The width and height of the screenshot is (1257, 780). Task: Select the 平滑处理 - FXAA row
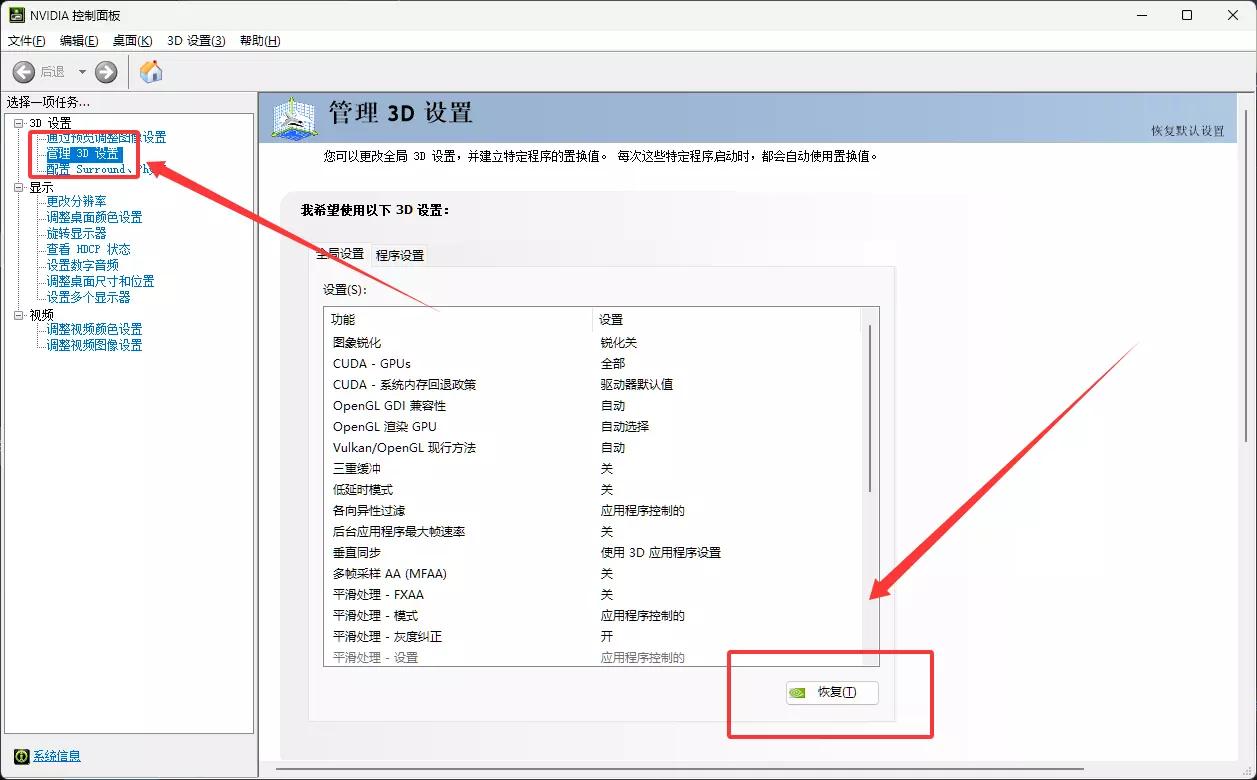[592, 595]
